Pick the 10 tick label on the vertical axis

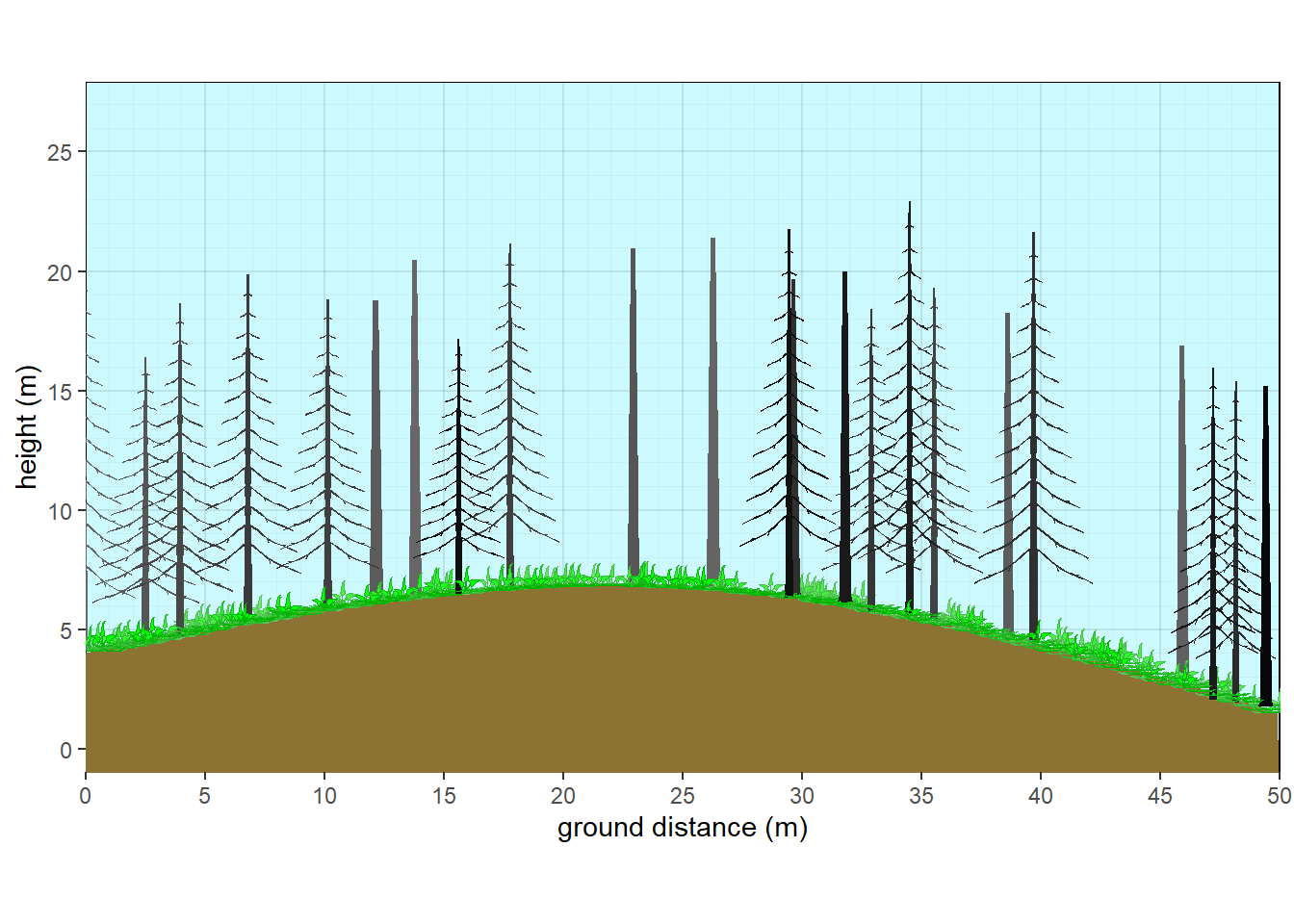tap(60, 511)
